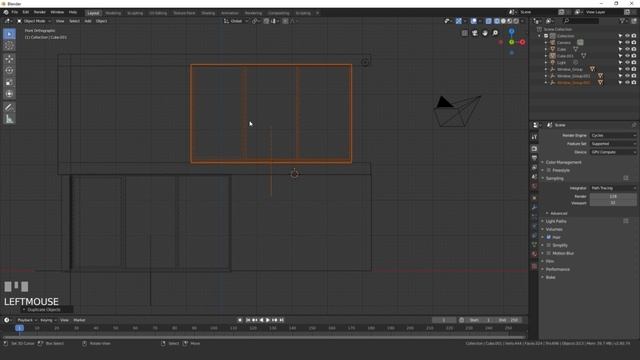The height and width of the screenshot is (360, 640).
Task: Jump to the last frame button
Action: point(281,320)
